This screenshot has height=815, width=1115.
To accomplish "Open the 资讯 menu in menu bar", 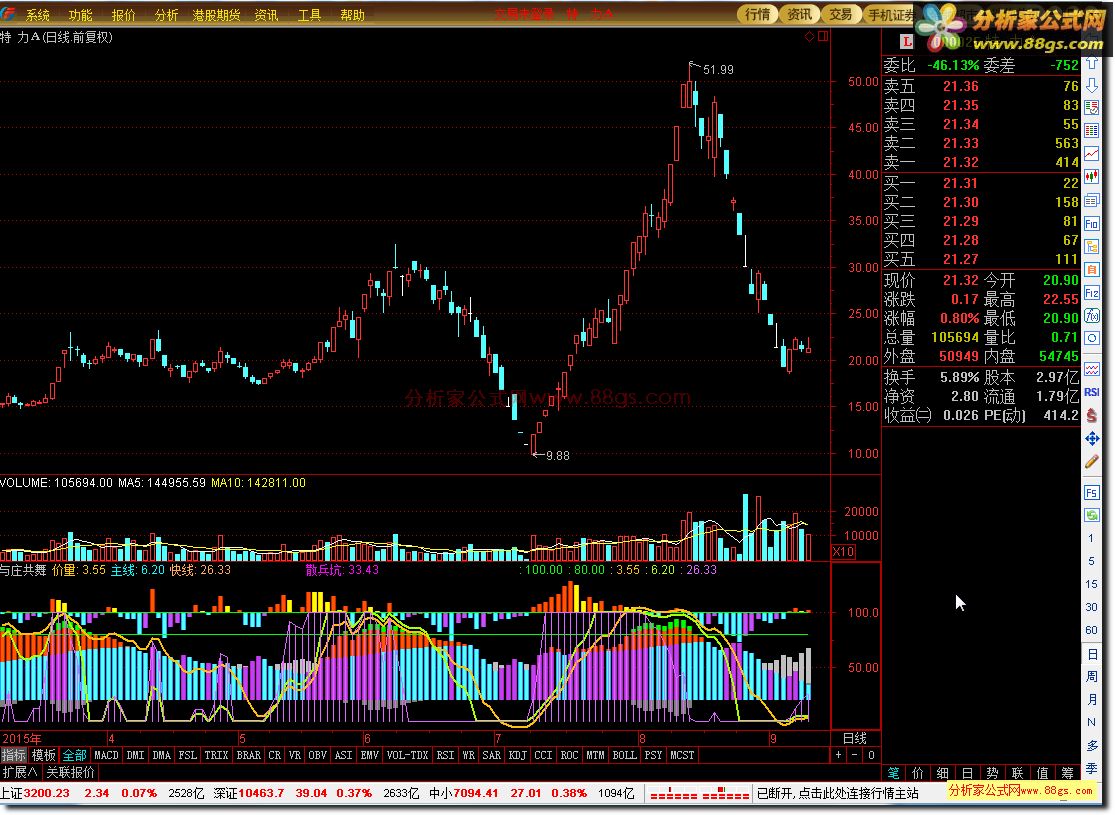I will point(267,15).
